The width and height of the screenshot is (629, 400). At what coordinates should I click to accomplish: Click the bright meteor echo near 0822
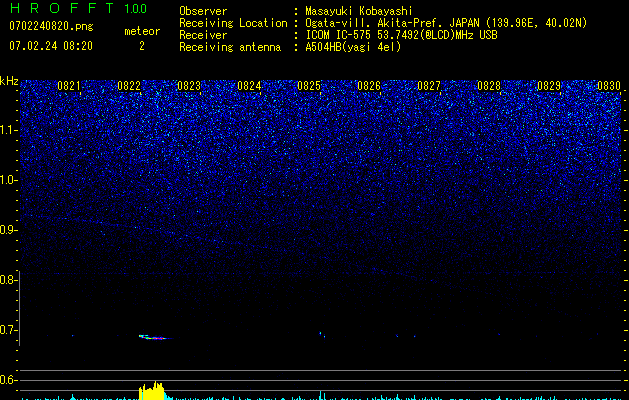pos(154,337)
